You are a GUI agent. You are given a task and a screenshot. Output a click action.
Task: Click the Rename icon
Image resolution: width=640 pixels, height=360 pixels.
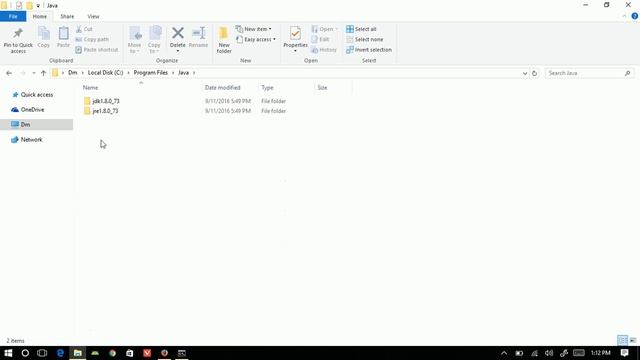point(198,37)
